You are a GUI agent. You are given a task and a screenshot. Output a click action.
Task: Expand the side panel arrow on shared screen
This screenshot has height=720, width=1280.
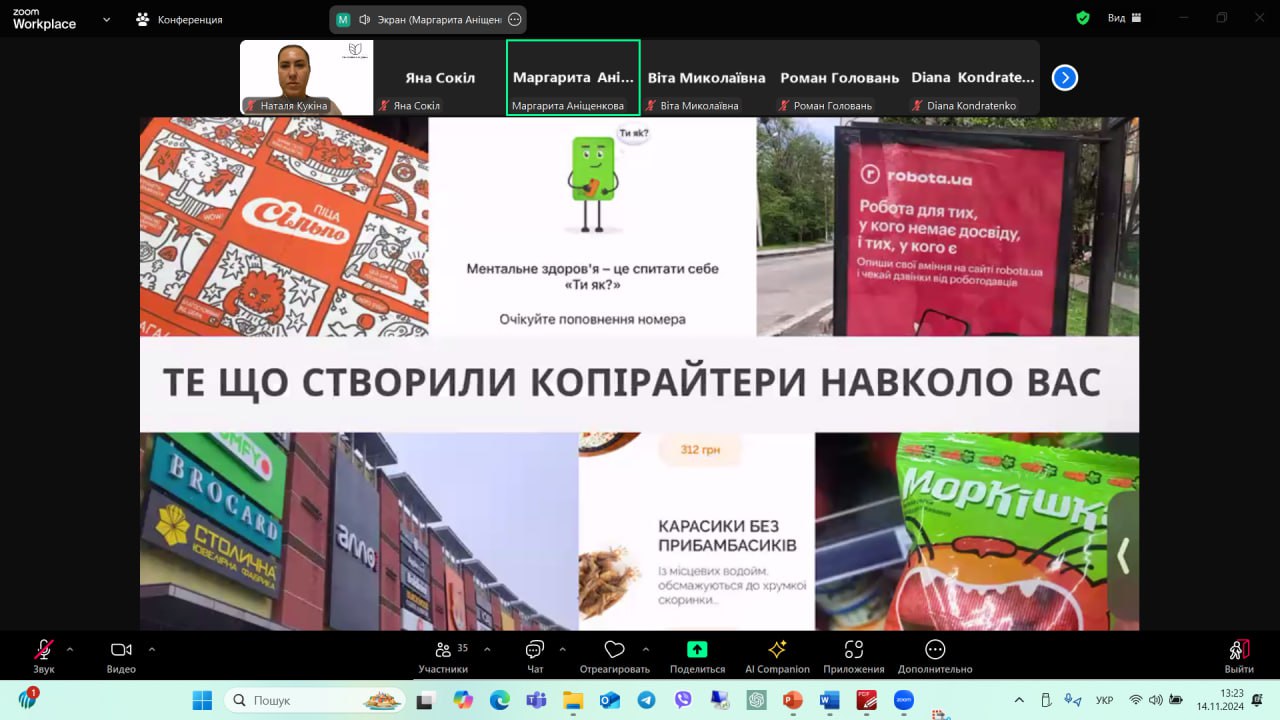1124,556
